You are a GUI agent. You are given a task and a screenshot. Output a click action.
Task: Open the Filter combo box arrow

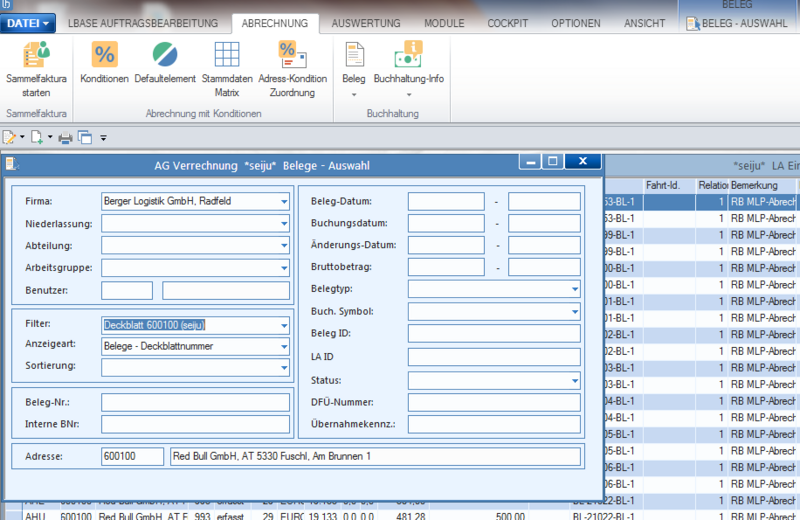coord(284,326)
